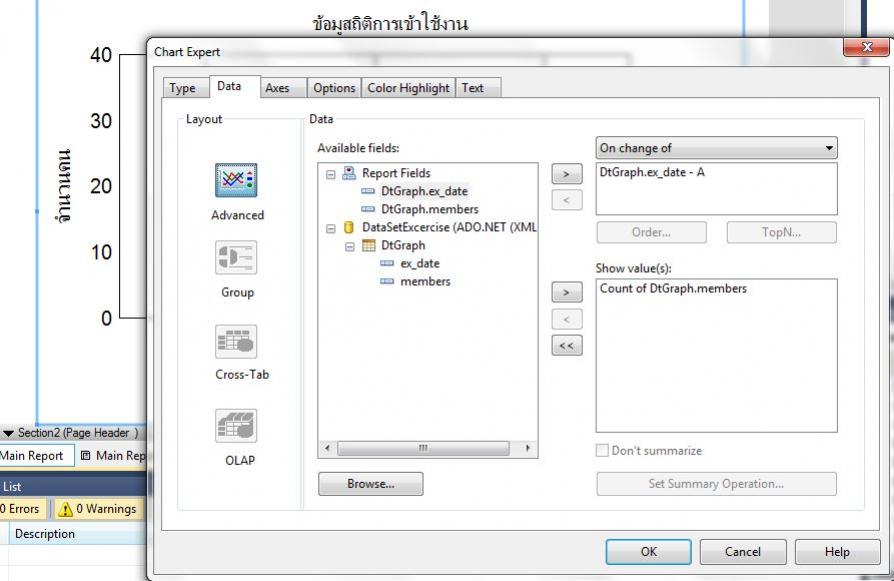
Task: Click the TopN... button
Action: click(x=782, y=232)
